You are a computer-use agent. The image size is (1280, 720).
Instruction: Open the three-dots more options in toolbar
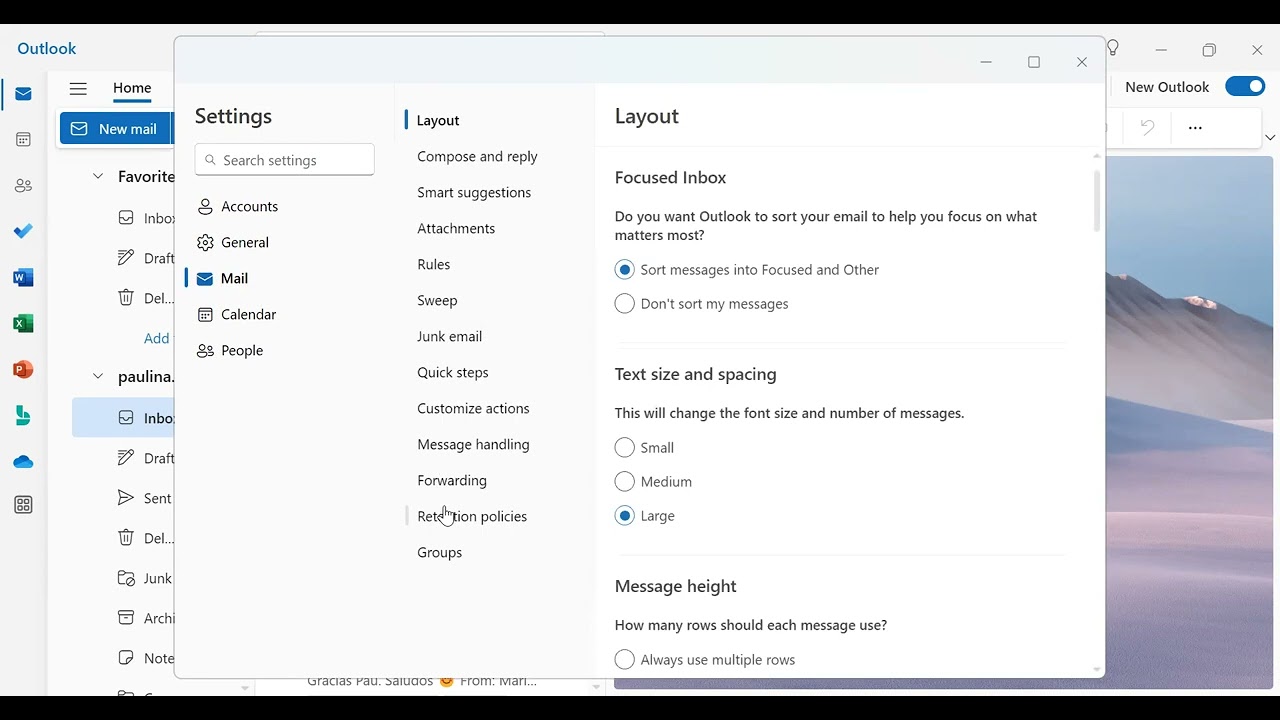pyautogui.click(x=1195, y=128)
